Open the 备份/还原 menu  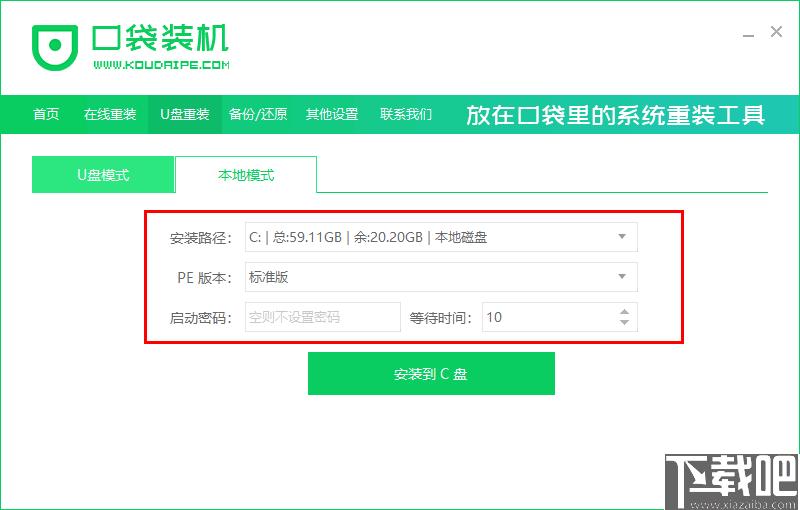pos(258,114)
